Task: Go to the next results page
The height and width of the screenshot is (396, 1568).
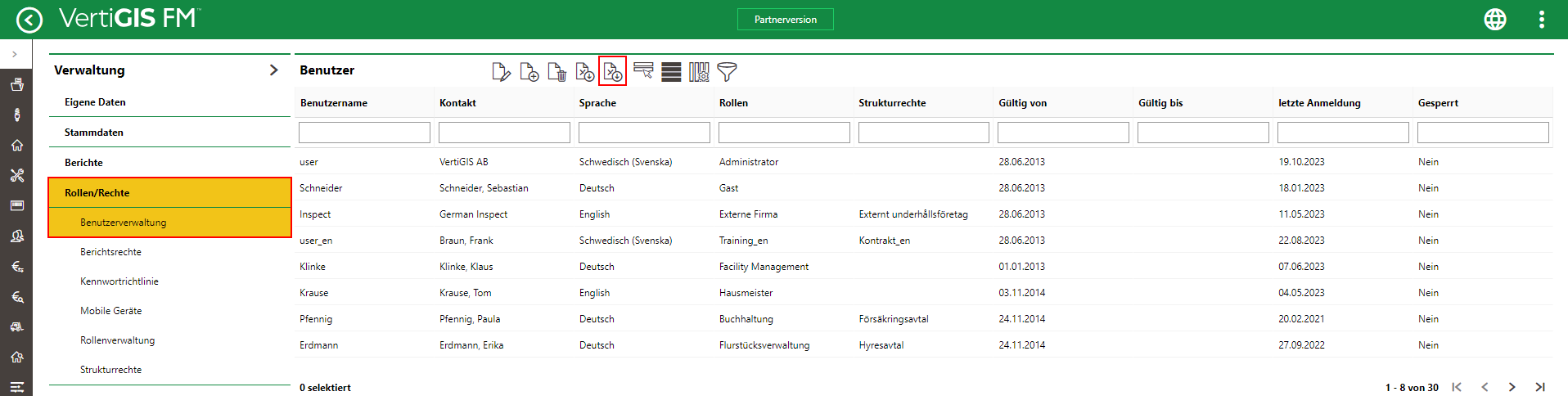Action: coord(1512,387)
